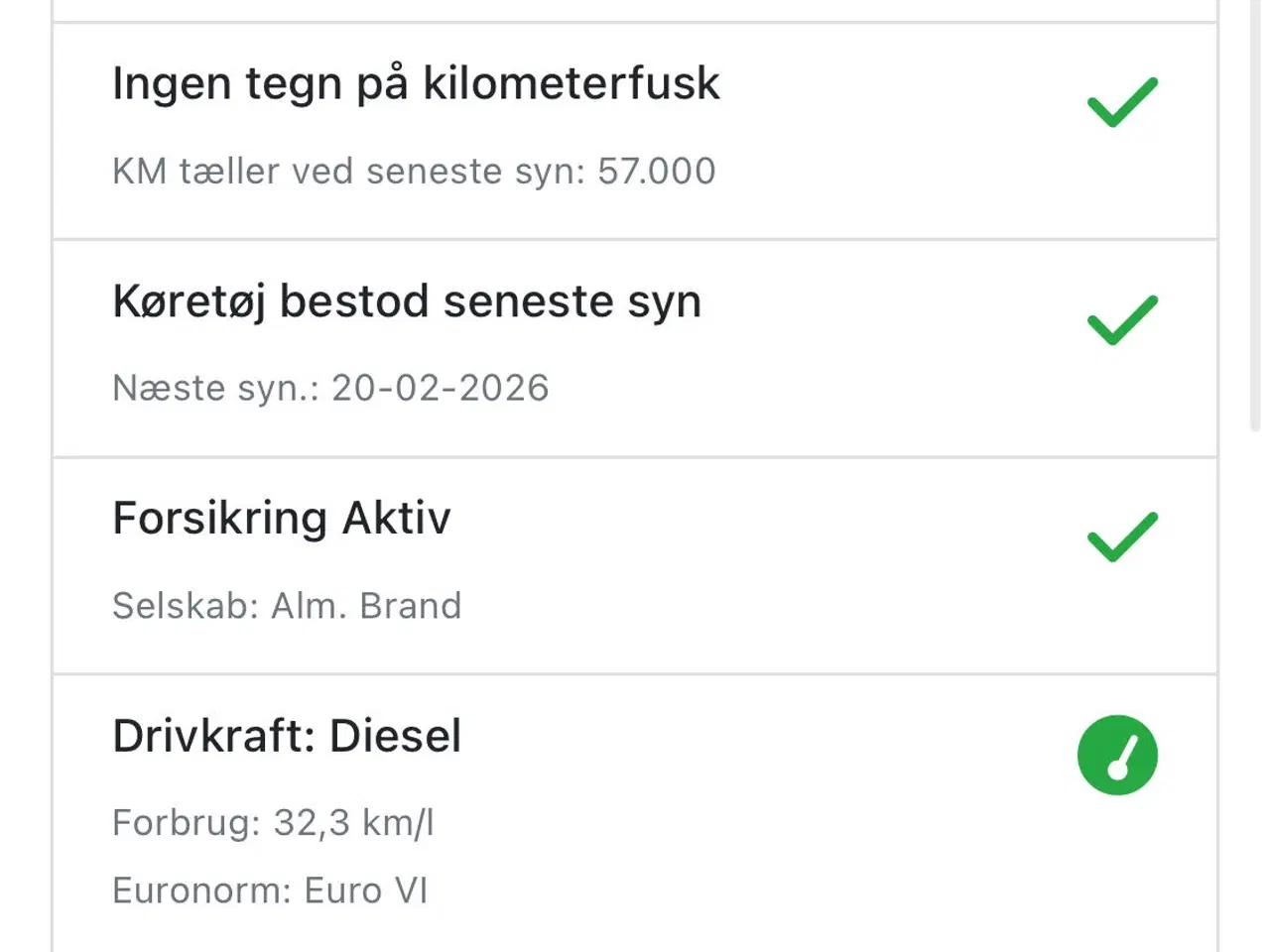Click the checkmark next to seneste syn row

[1122, 317]
